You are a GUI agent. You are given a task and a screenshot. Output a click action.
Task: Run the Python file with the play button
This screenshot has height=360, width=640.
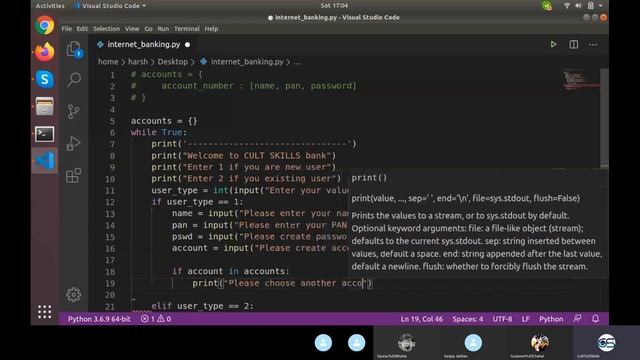point(553,44)
